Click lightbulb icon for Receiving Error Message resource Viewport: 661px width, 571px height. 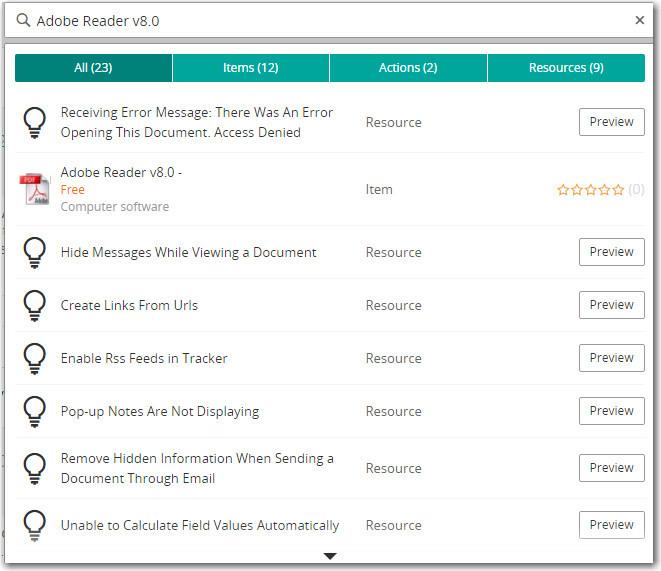pyautogui.click(x=34, y=123)
